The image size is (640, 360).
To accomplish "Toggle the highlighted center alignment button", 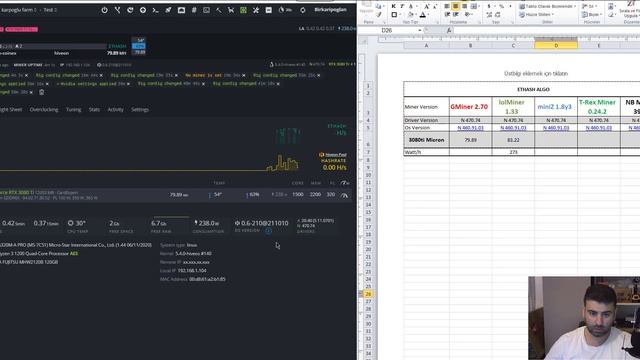I will [x=456, y=6].
